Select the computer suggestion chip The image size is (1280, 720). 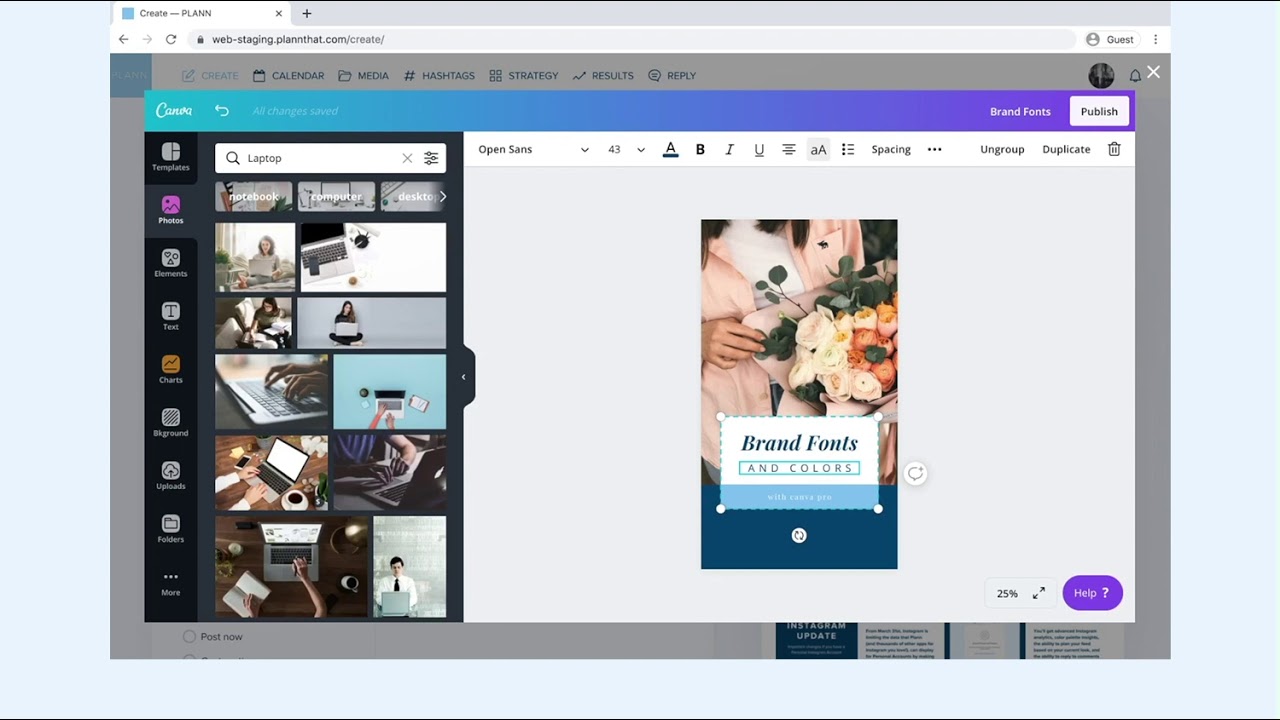click(336, 196)
